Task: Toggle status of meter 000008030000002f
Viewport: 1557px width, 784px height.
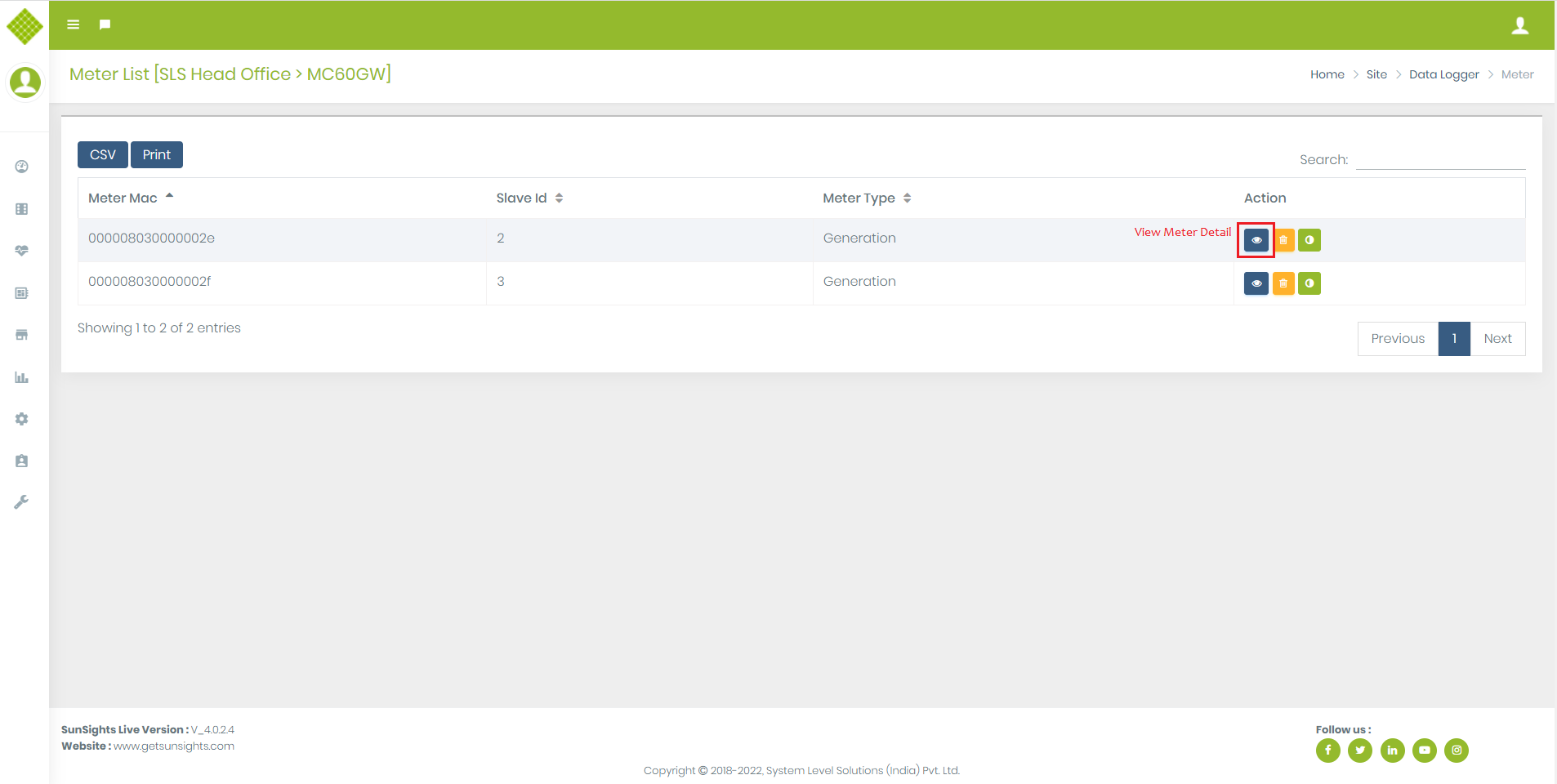Action: pos(1309,283)
